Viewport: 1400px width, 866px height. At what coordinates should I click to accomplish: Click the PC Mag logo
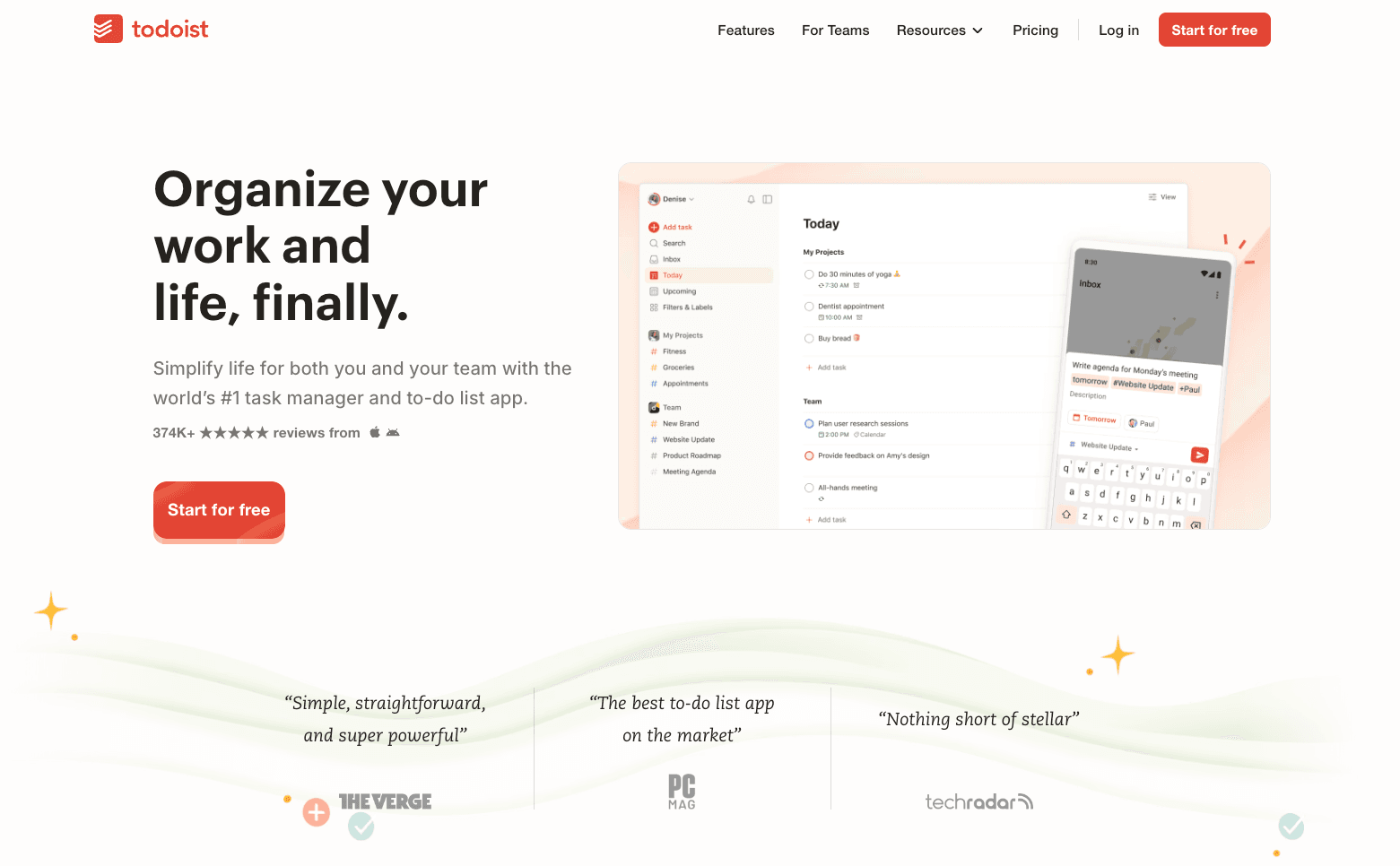coord(682,792)
